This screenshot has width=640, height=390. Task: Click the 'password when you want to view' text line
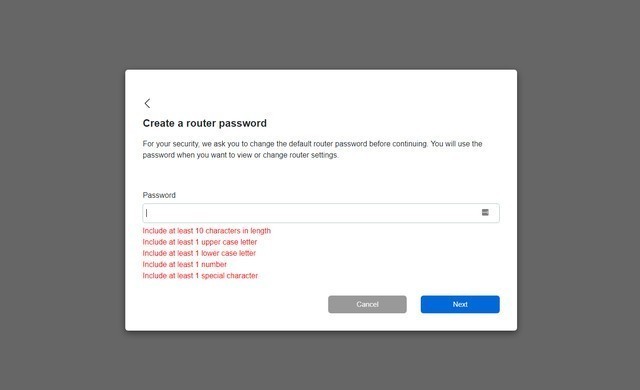[240, 155]
